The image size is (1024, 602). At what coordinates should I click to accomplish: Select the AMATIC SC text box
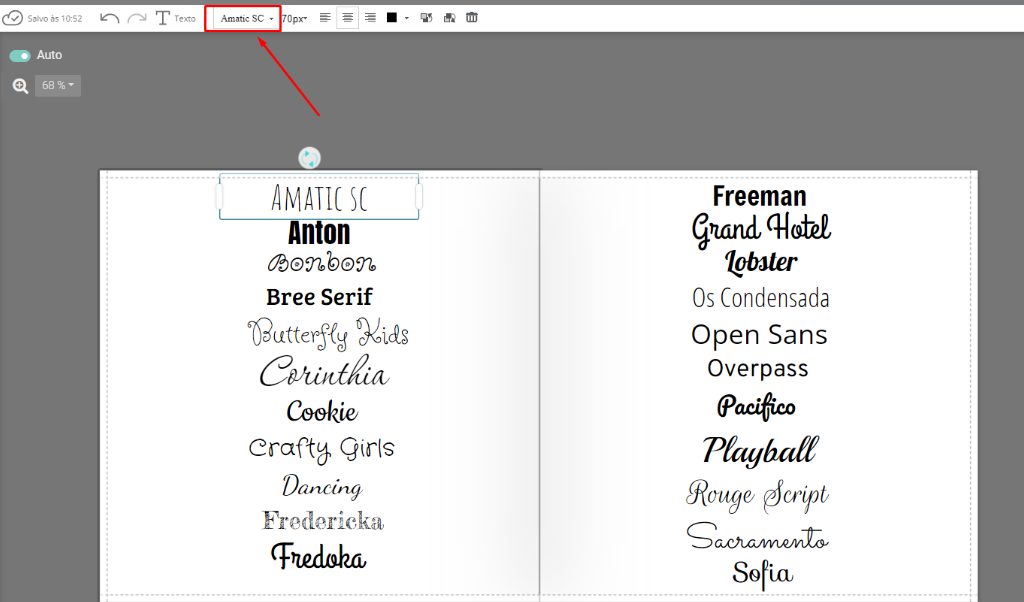[319, 198]
